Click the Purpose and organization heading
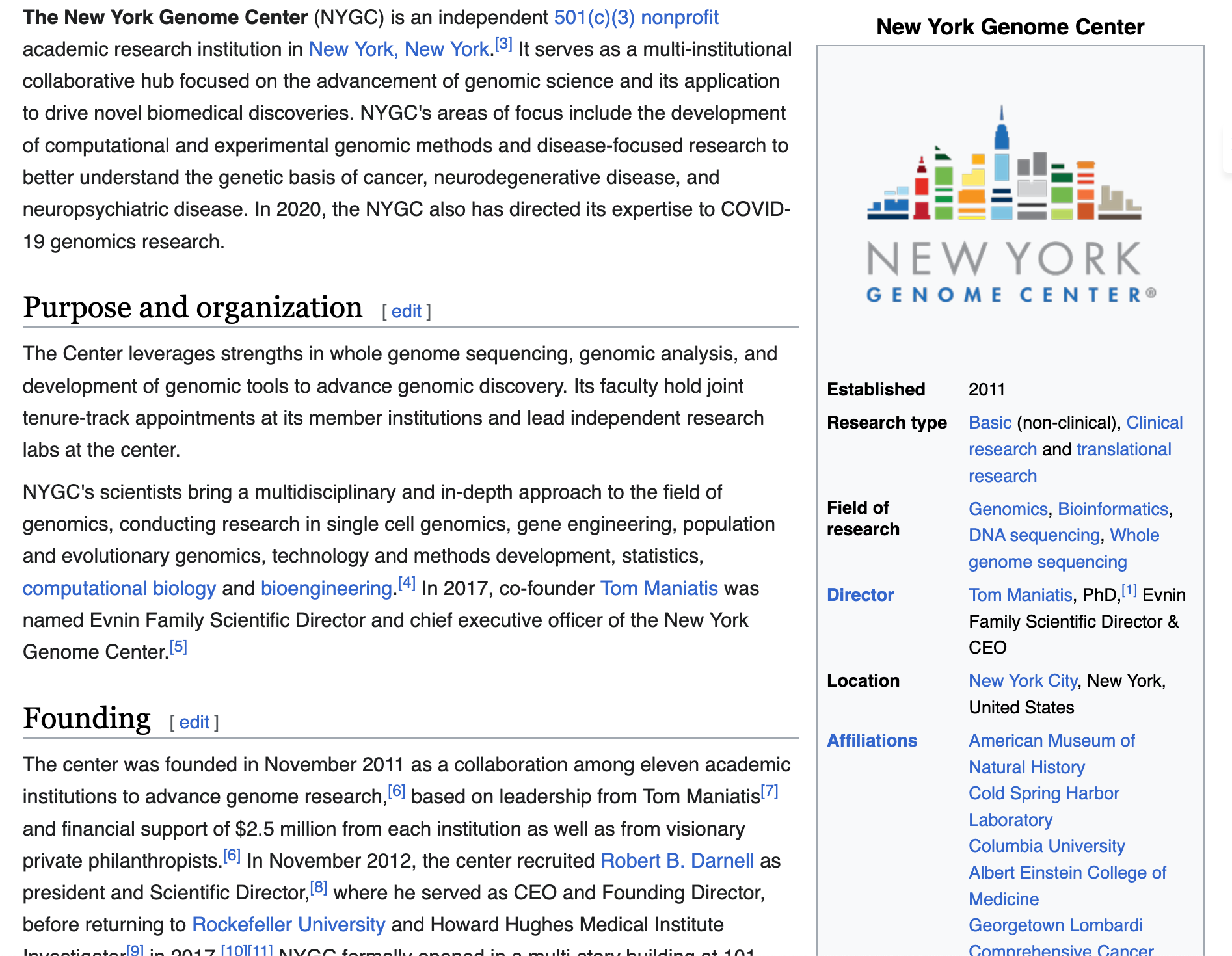The width and height of the screenshot is (1232, 956). coord(193,307)
